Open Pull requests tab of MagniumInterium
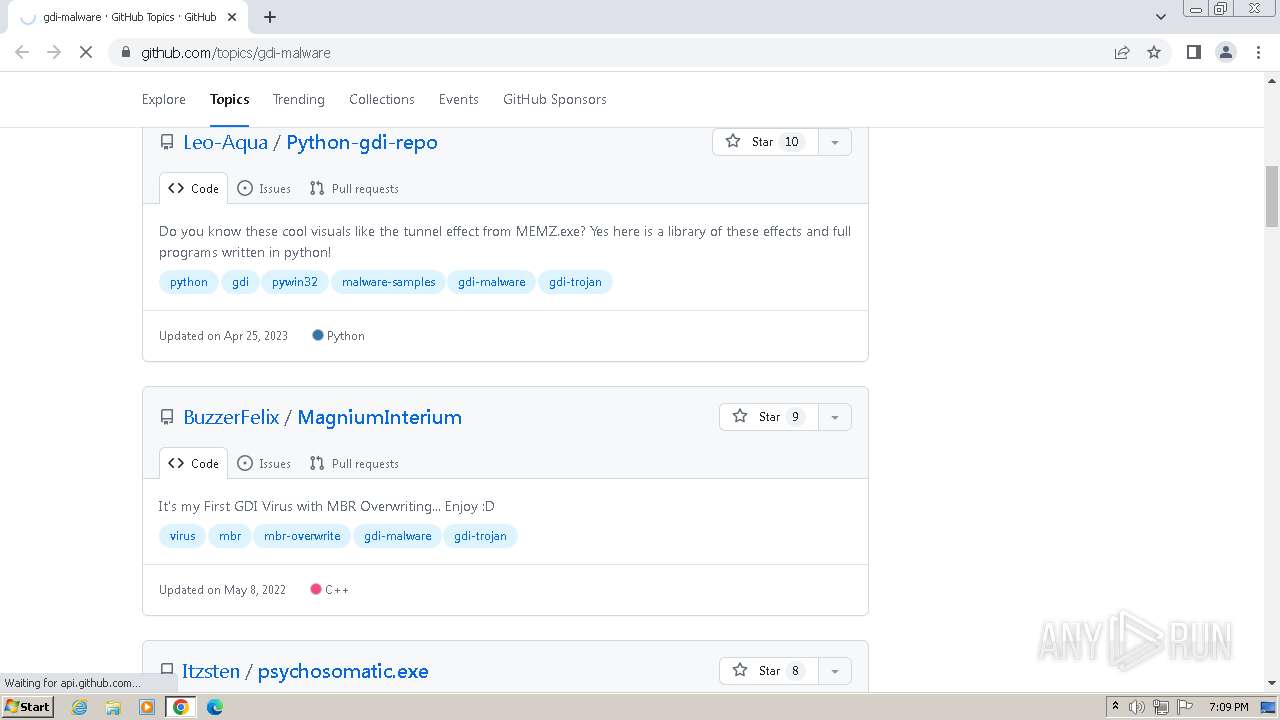This screenshot has height=720, width=1280. [x=354, y=463]
